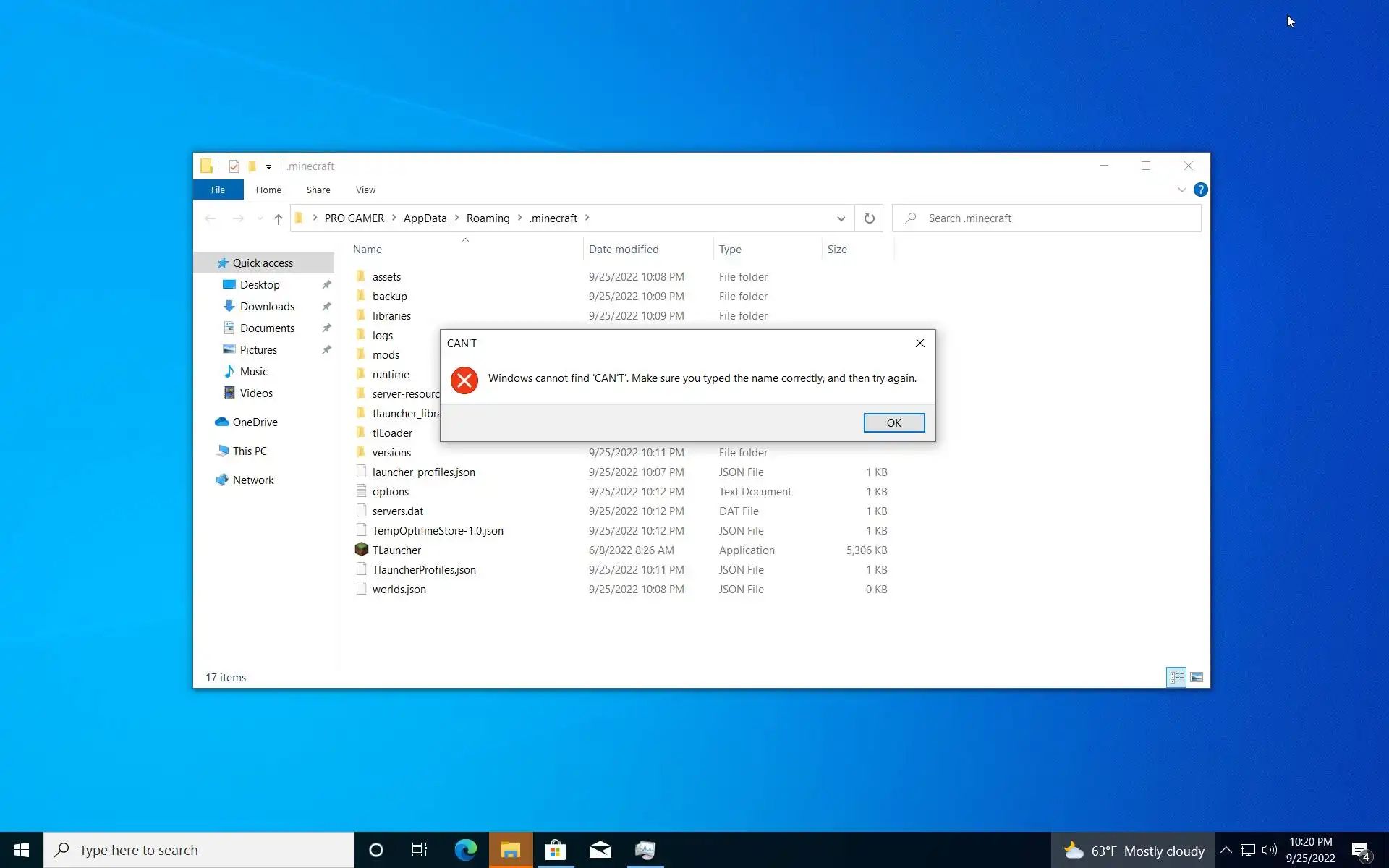This screenshot has height=868, width=1389.
Task: Open the Customize Quick Access Toolbar dropdown
Action: pos(268,166)
